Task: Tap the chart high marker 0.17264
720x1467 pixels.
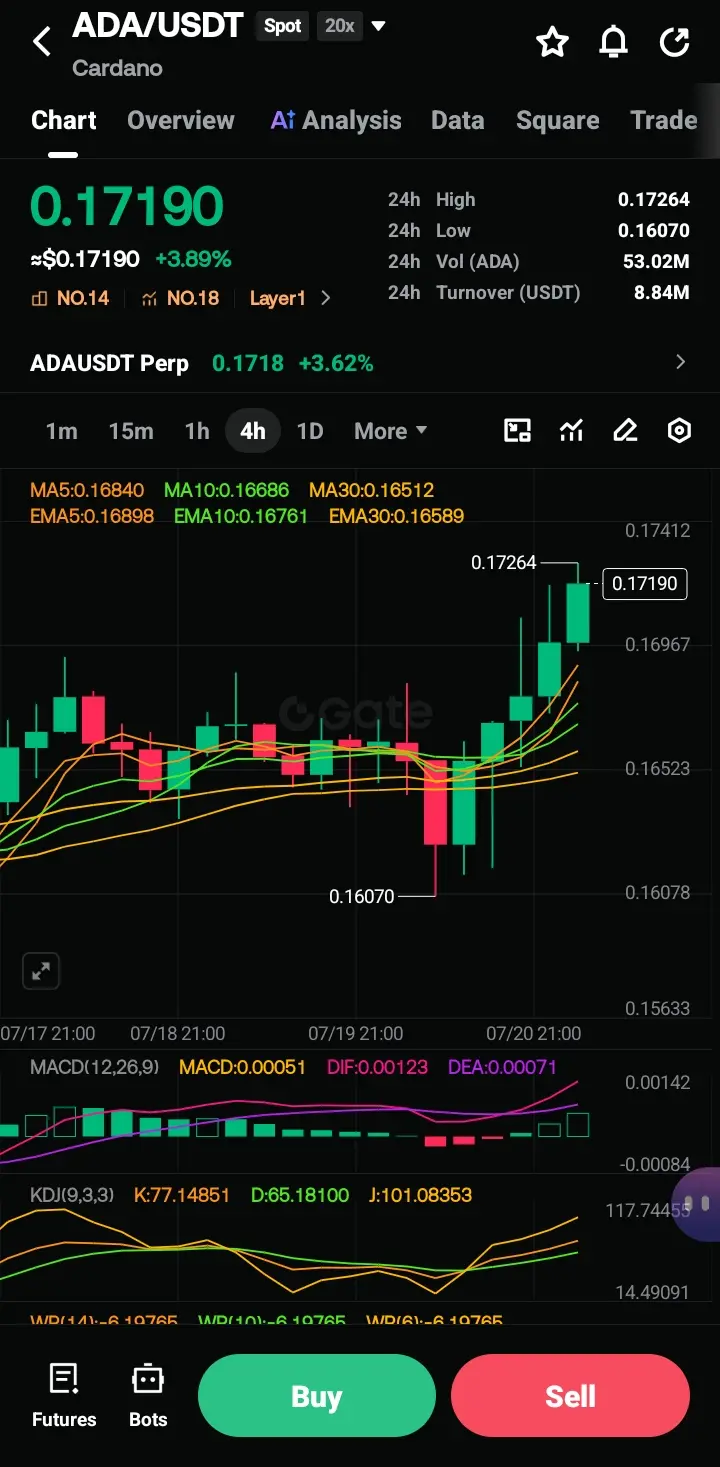Action: (x=504, y=563)
